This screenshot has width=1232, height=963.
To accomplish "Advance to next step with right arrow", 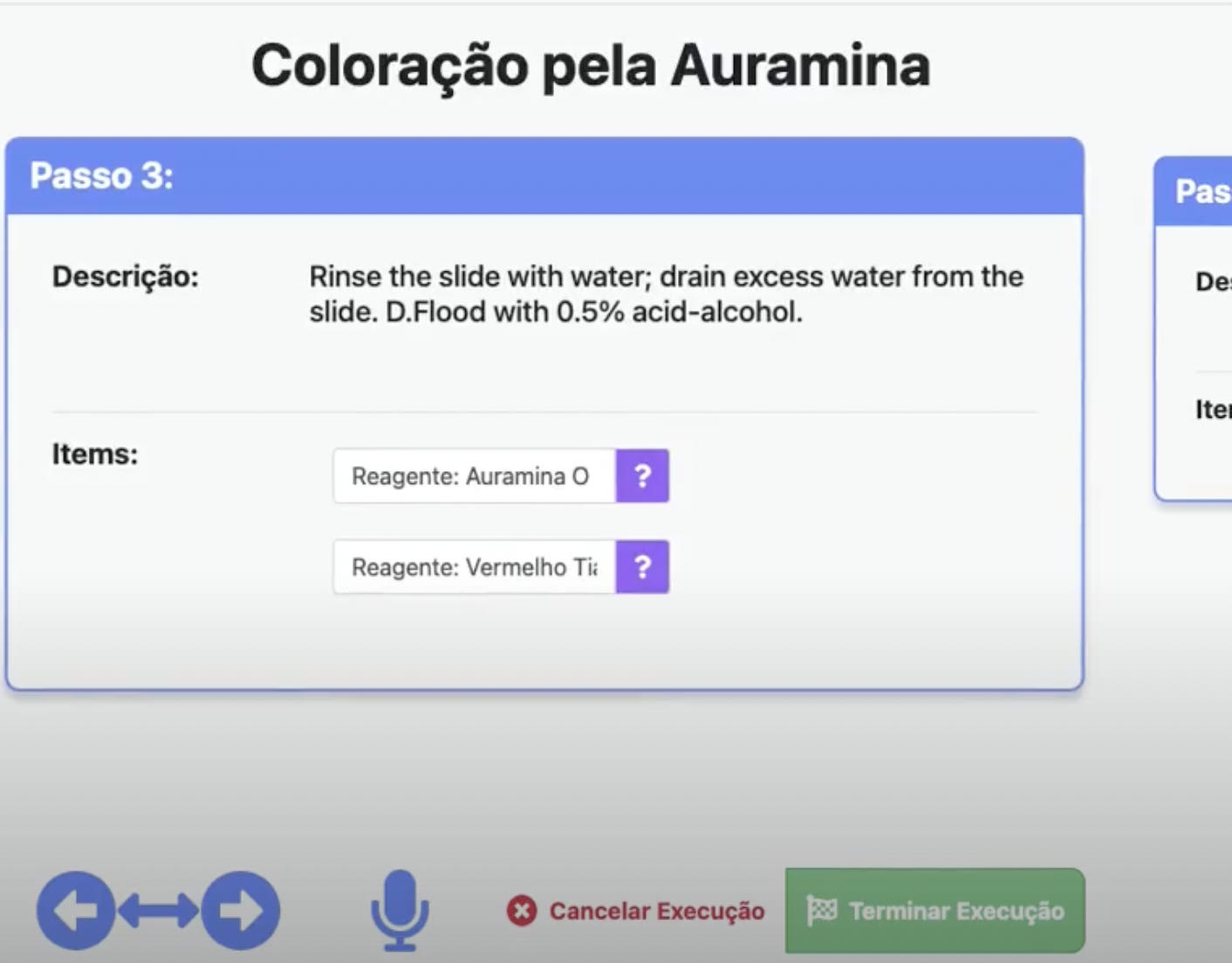I will pos(241,911).
